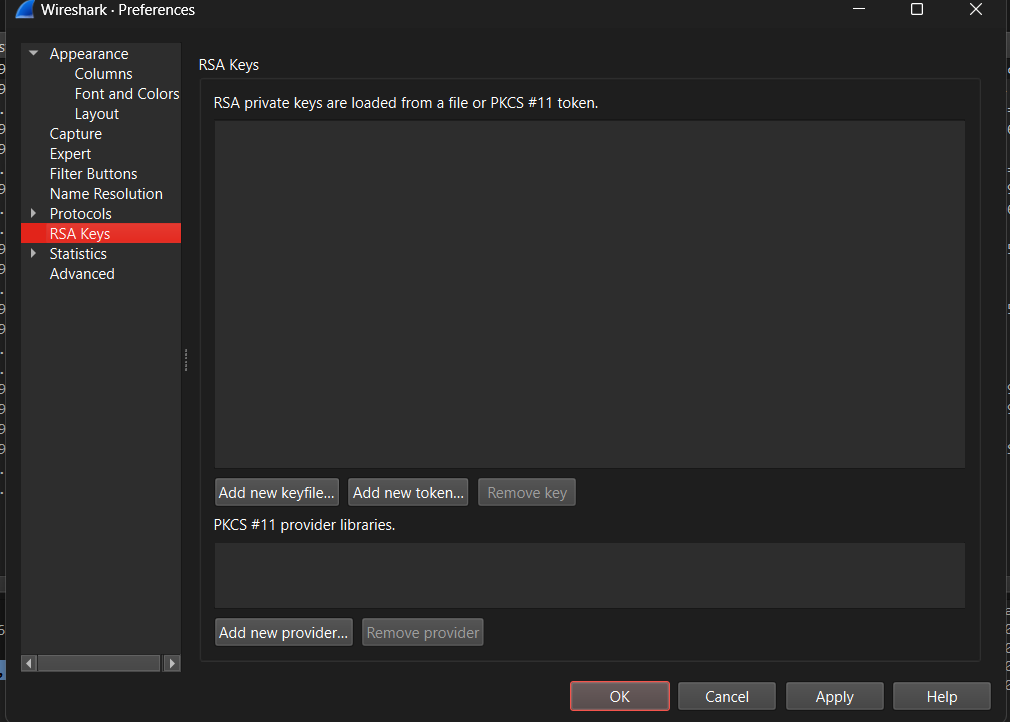Click the Remove key button
This screenshot has height=722, width=1010.
pyautogui.click(x=526, y=493)
